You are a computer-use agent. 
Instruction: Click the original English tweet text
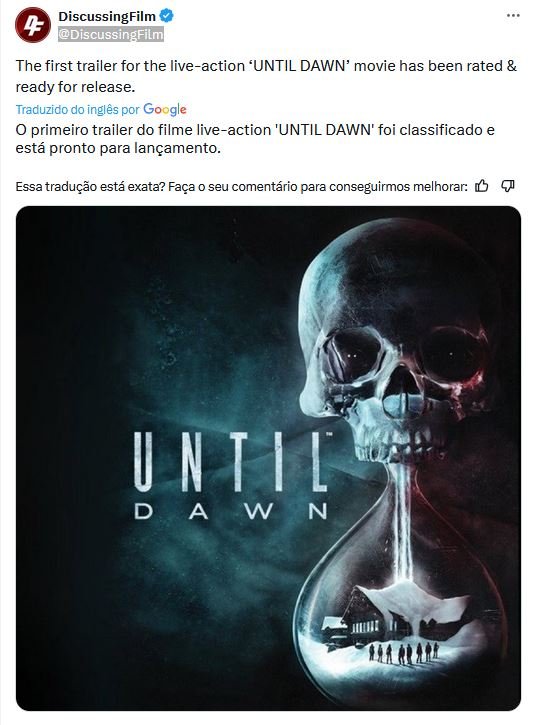[x=266, y=76]
